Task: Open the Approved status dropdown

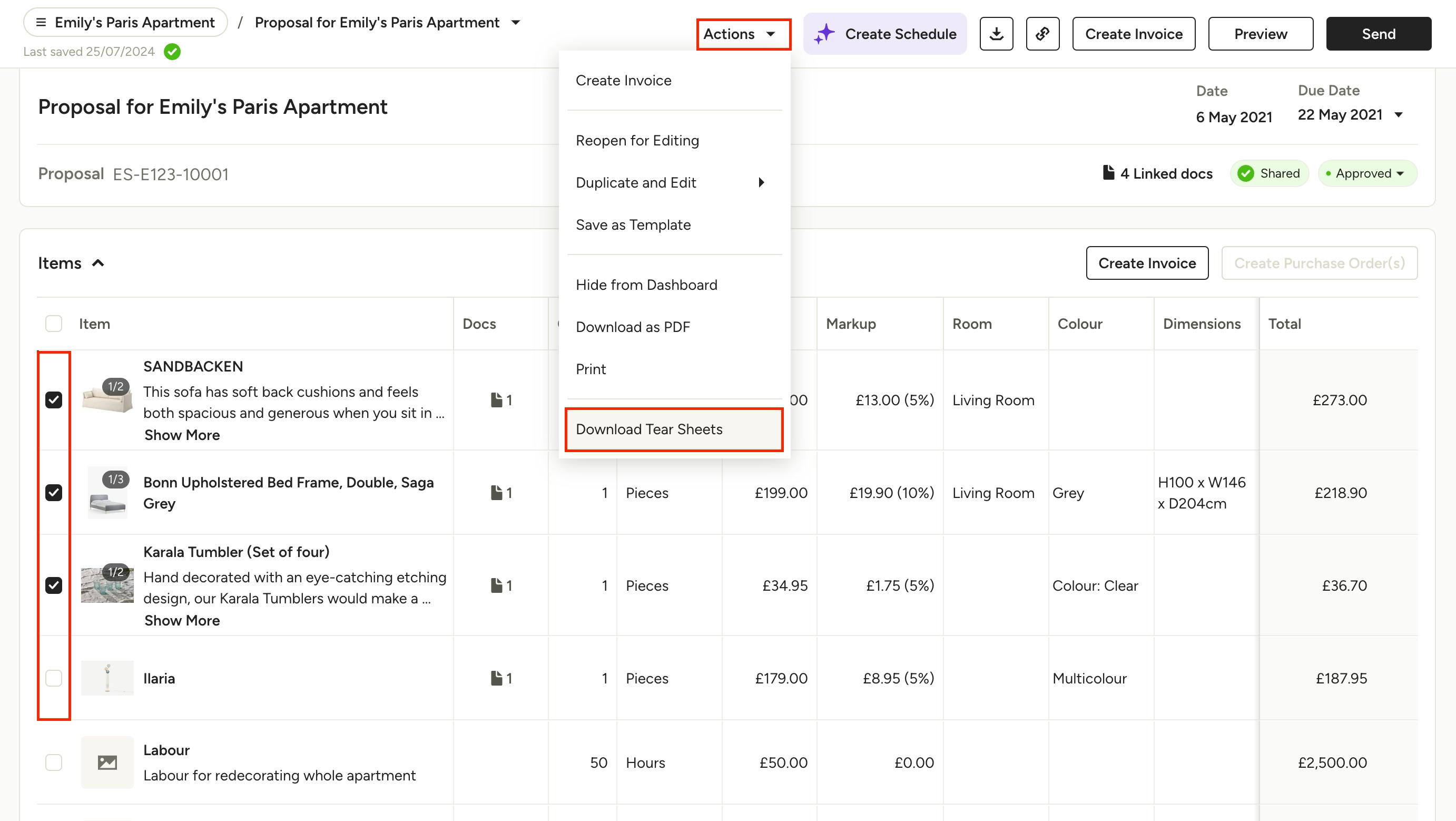Action: 1368,173
